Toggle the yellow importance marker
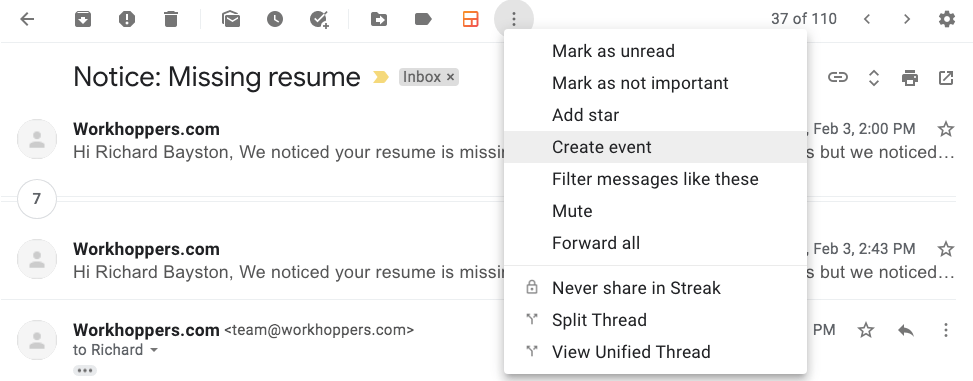 (x=380, y=77)
